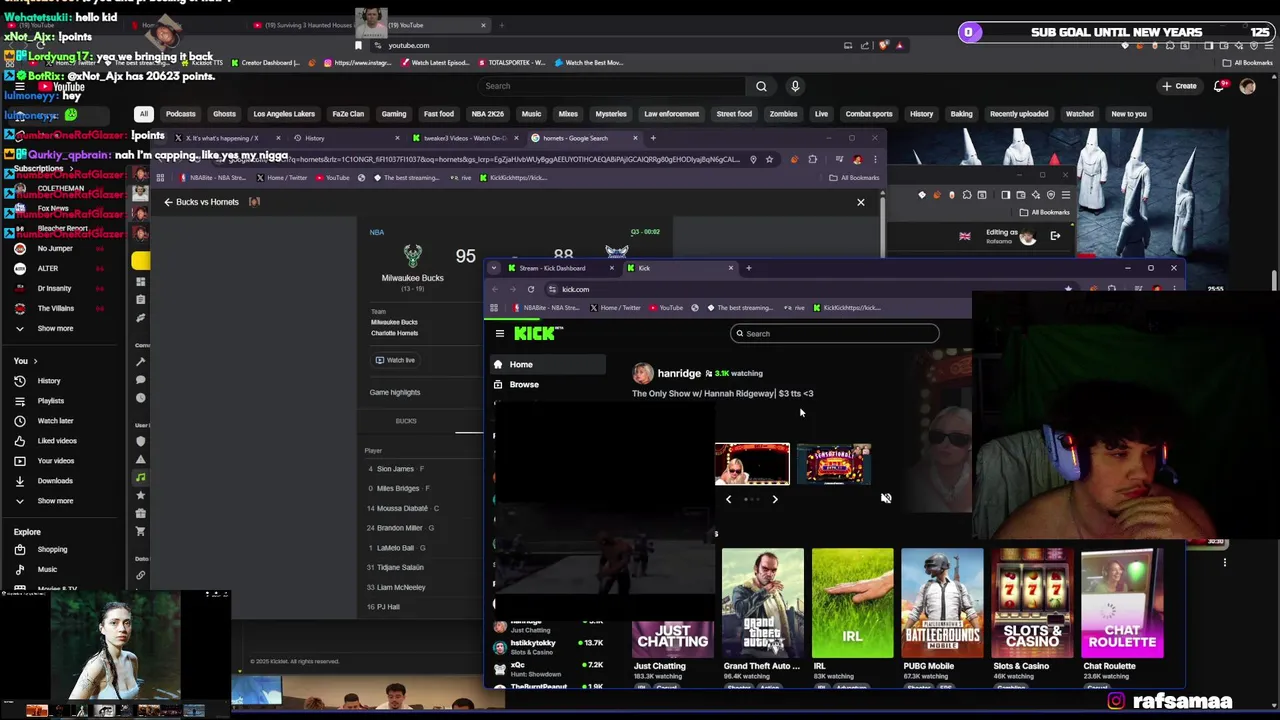Click the YouTube search box
Viewport: 1280px width, 720px height.
click(x=610, y=86)
